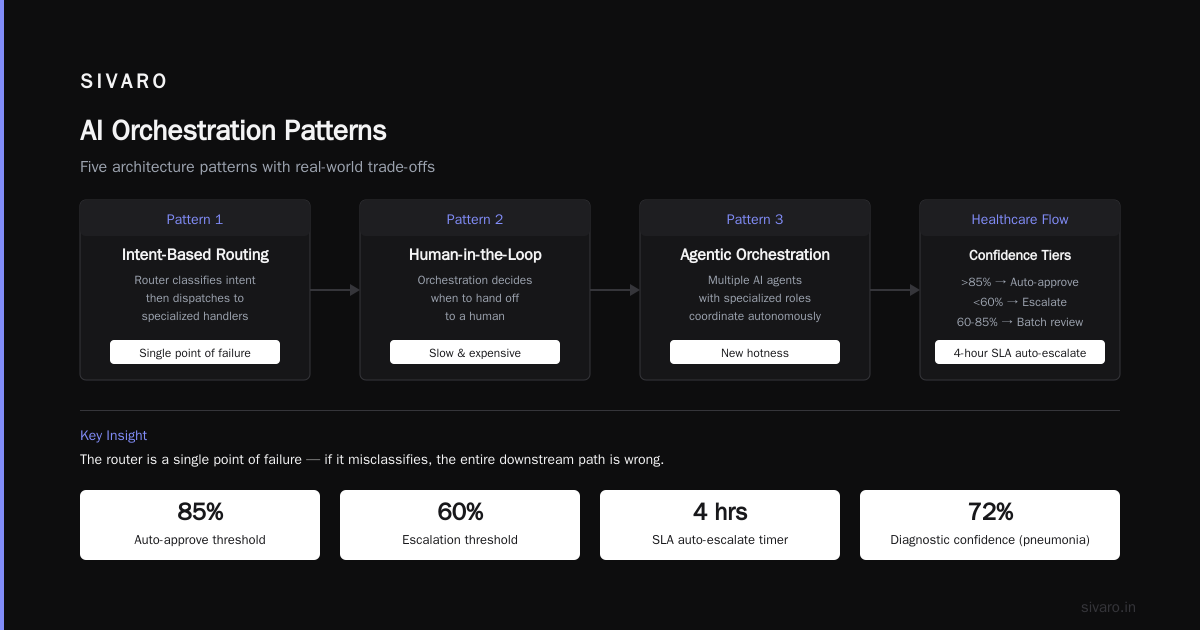Click the 4-hour SLA auto-escalate badge
Screen dimensions: 1200x630
[1020, 352]
